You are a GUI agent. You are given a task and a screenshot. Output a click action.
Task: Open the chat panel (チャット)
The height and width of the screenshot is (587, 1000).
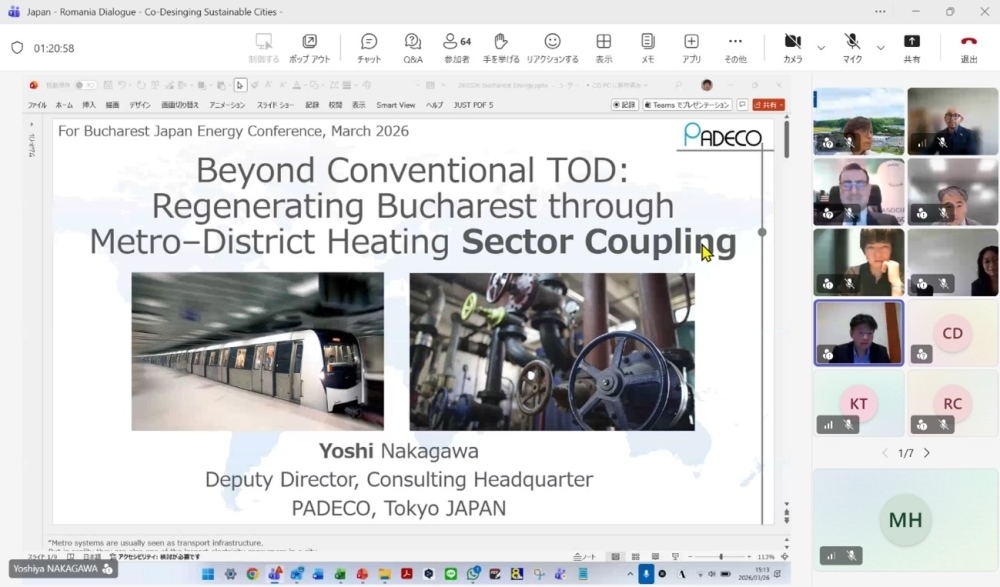pyautogui.click(x=368, y=47)
